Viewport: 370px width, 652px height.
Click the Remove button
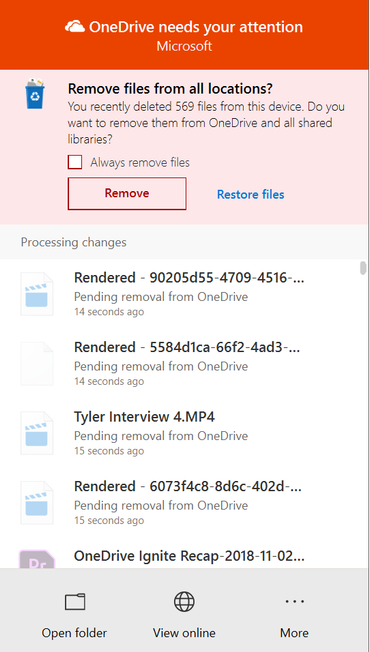(x=127, y=193)
